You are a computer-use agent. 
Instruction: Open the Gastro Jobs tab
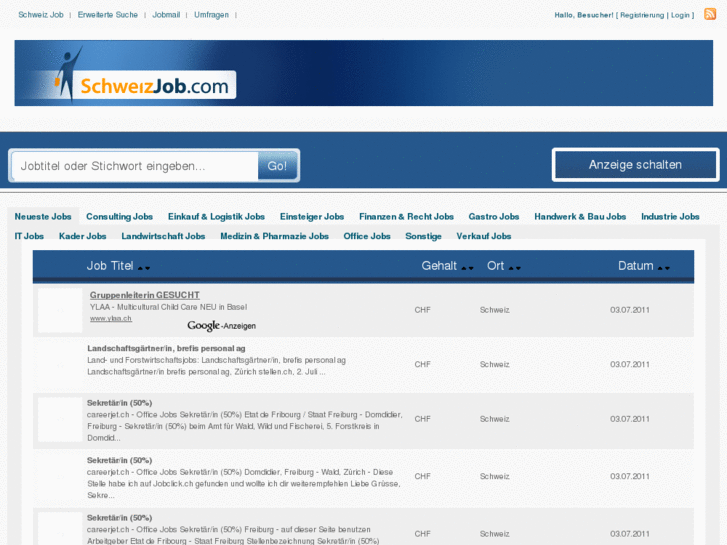point(493,217)
